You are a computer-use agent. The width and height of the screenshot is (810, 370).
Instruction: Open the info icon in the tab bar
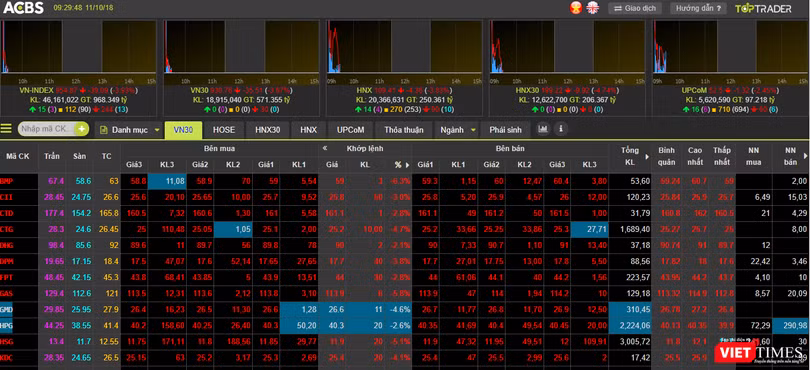tap(562, 129)
